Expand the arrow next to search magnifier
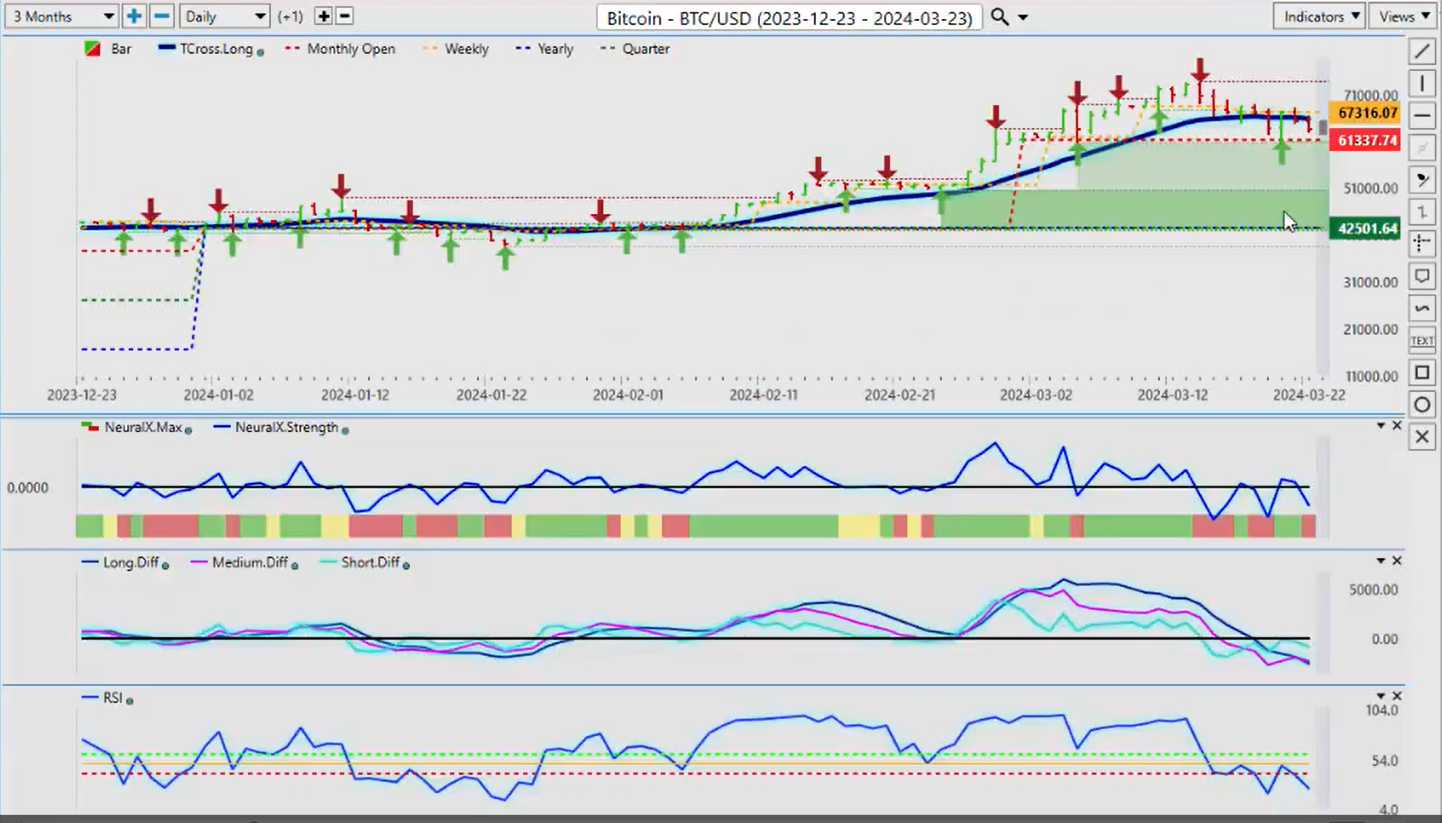 tap(1022, 17)
